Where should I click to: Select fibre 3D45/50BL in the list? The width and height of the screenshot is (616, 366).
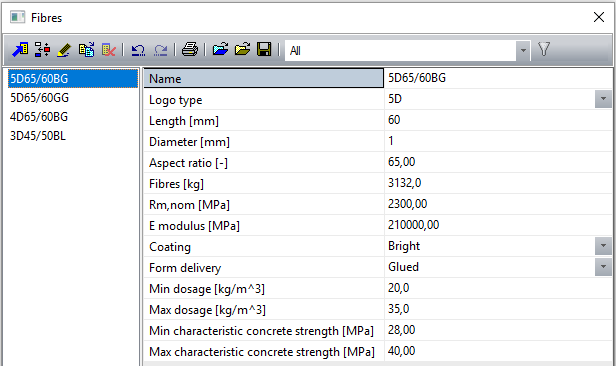coord(38,136)
